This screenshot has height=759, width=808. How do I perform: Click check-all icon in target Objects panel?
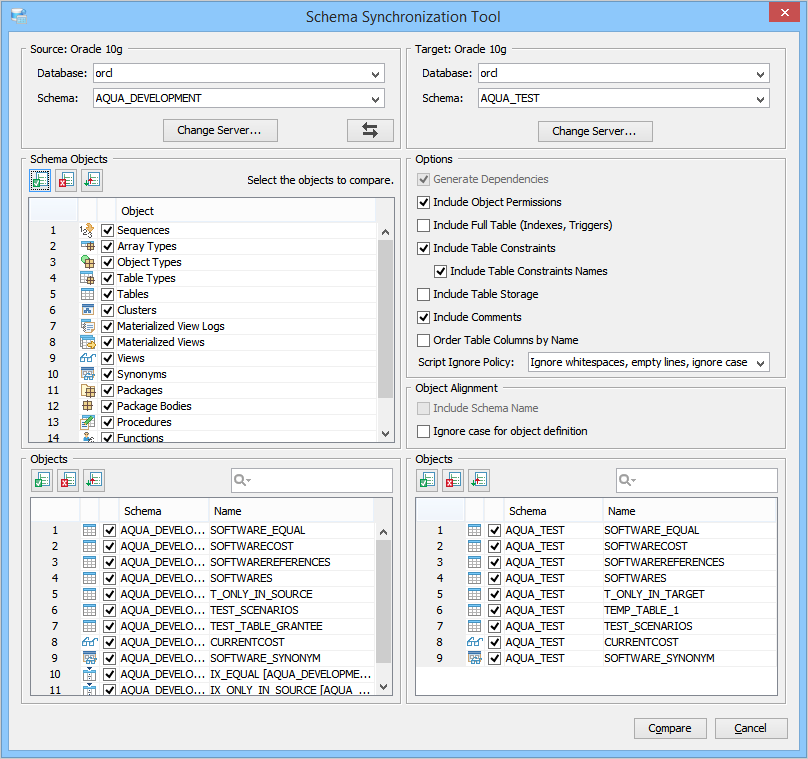click(x=427, y=481)
